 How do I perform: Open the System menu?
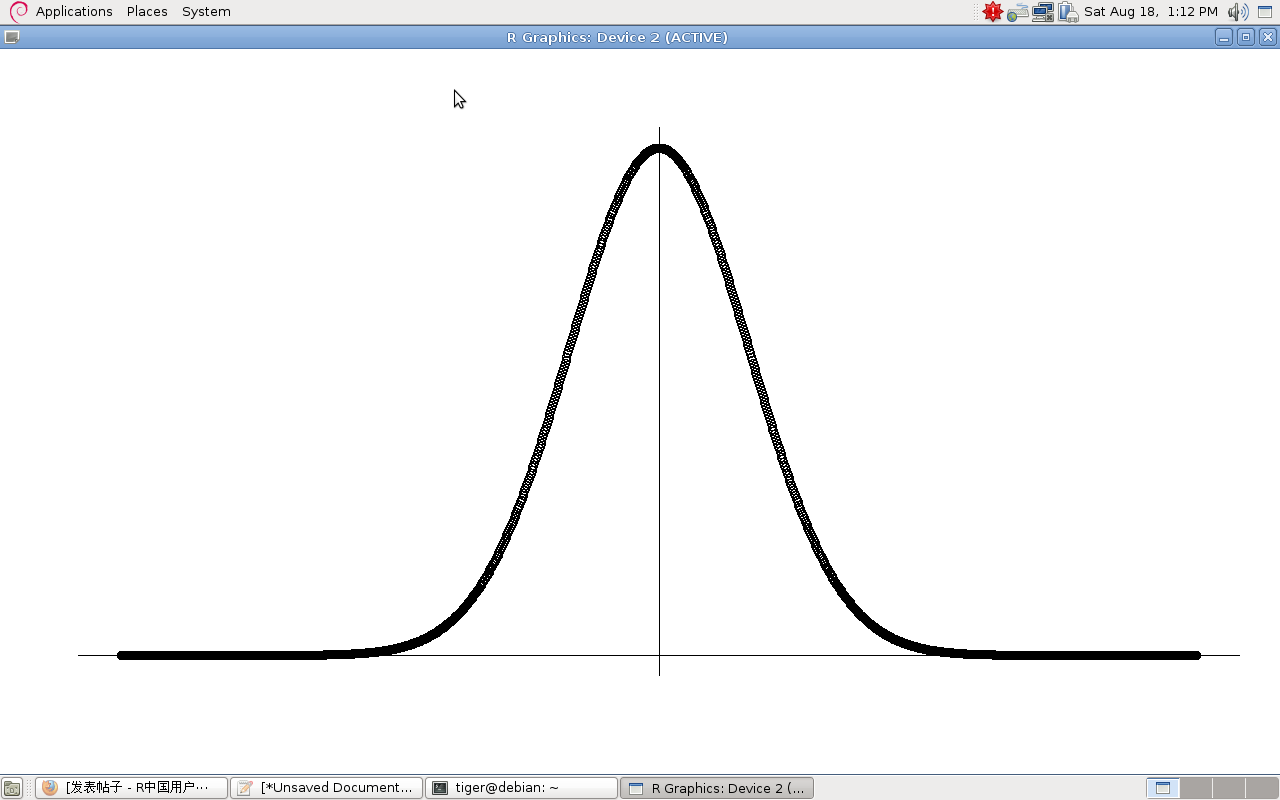pos(206,12)
